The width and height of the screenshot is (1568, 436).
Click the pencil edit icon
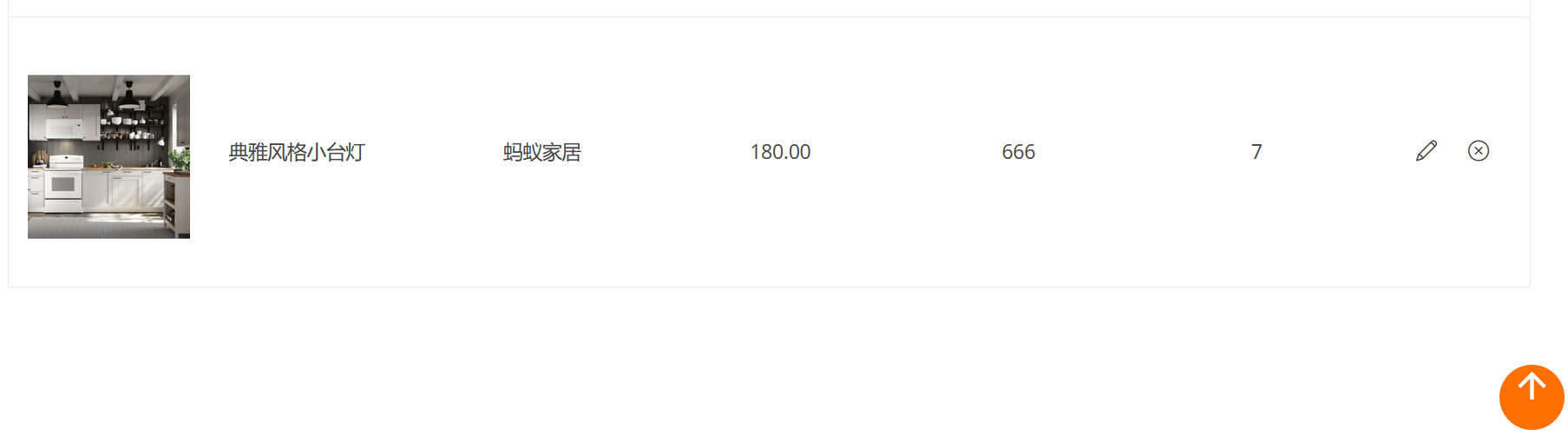[x=1427, y=151]
